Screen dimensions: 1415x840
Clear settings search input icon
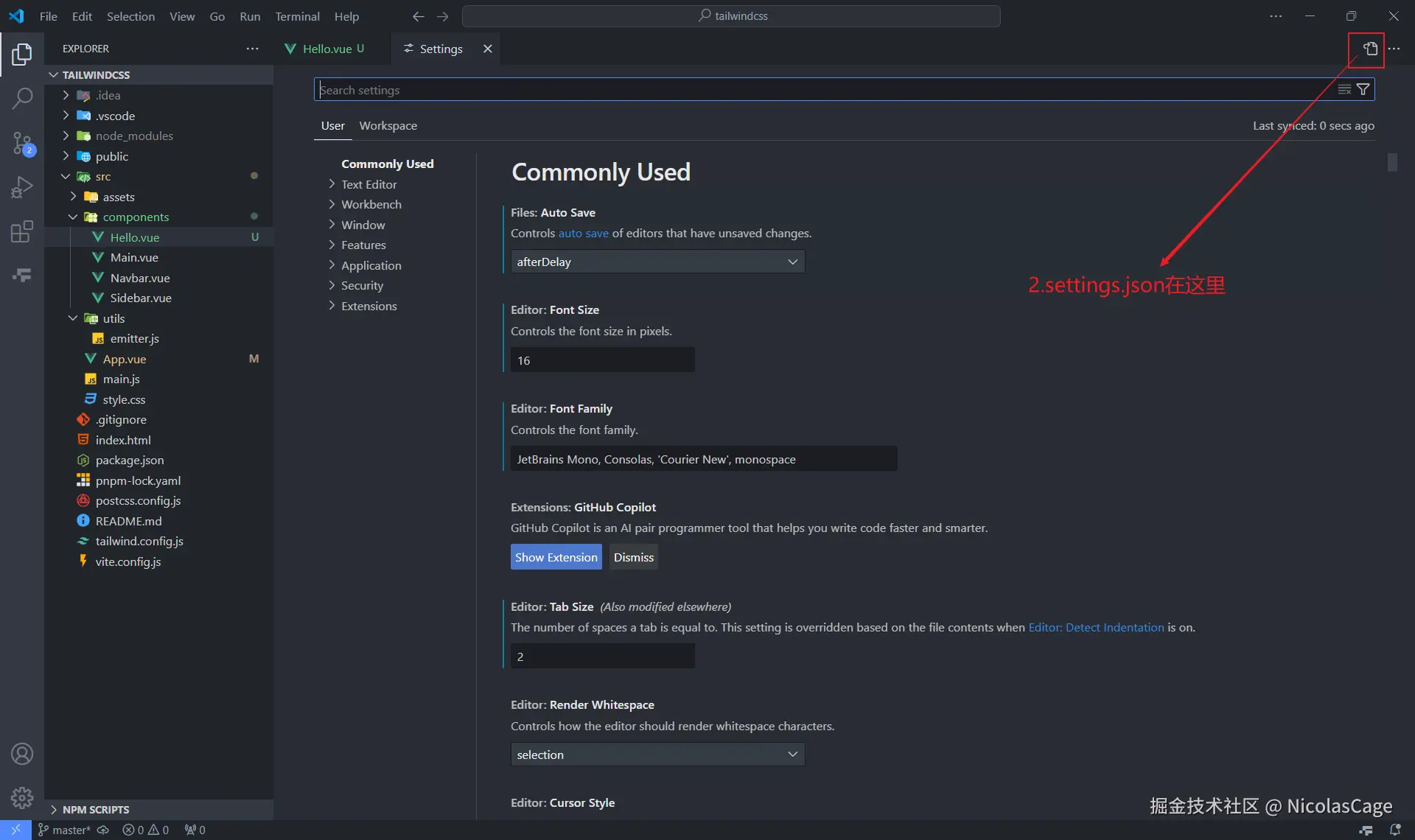coord(1344,89)
